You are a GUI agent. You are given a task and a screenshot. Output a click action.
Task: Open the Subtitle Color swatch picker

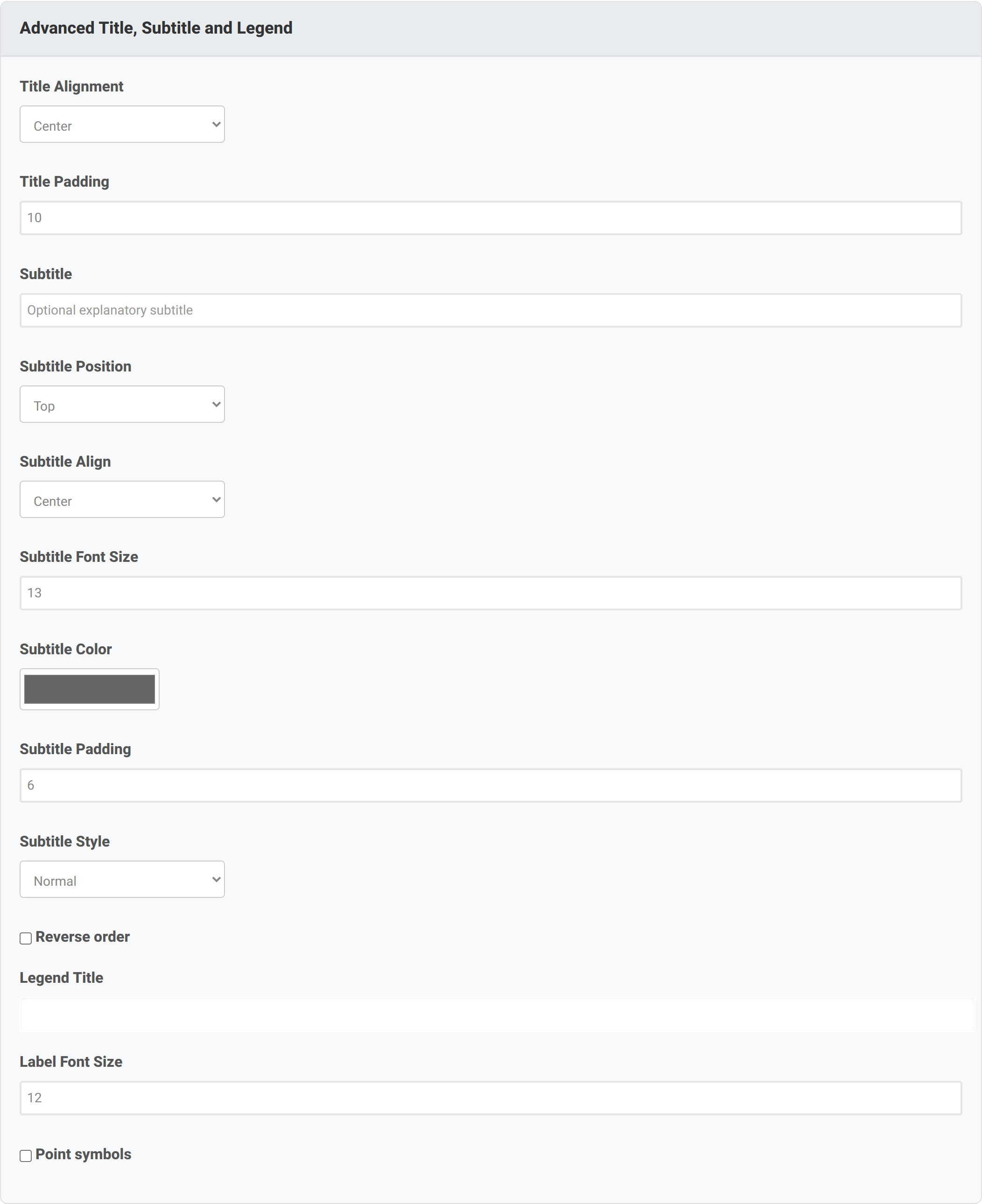click(x=89, y=689)
